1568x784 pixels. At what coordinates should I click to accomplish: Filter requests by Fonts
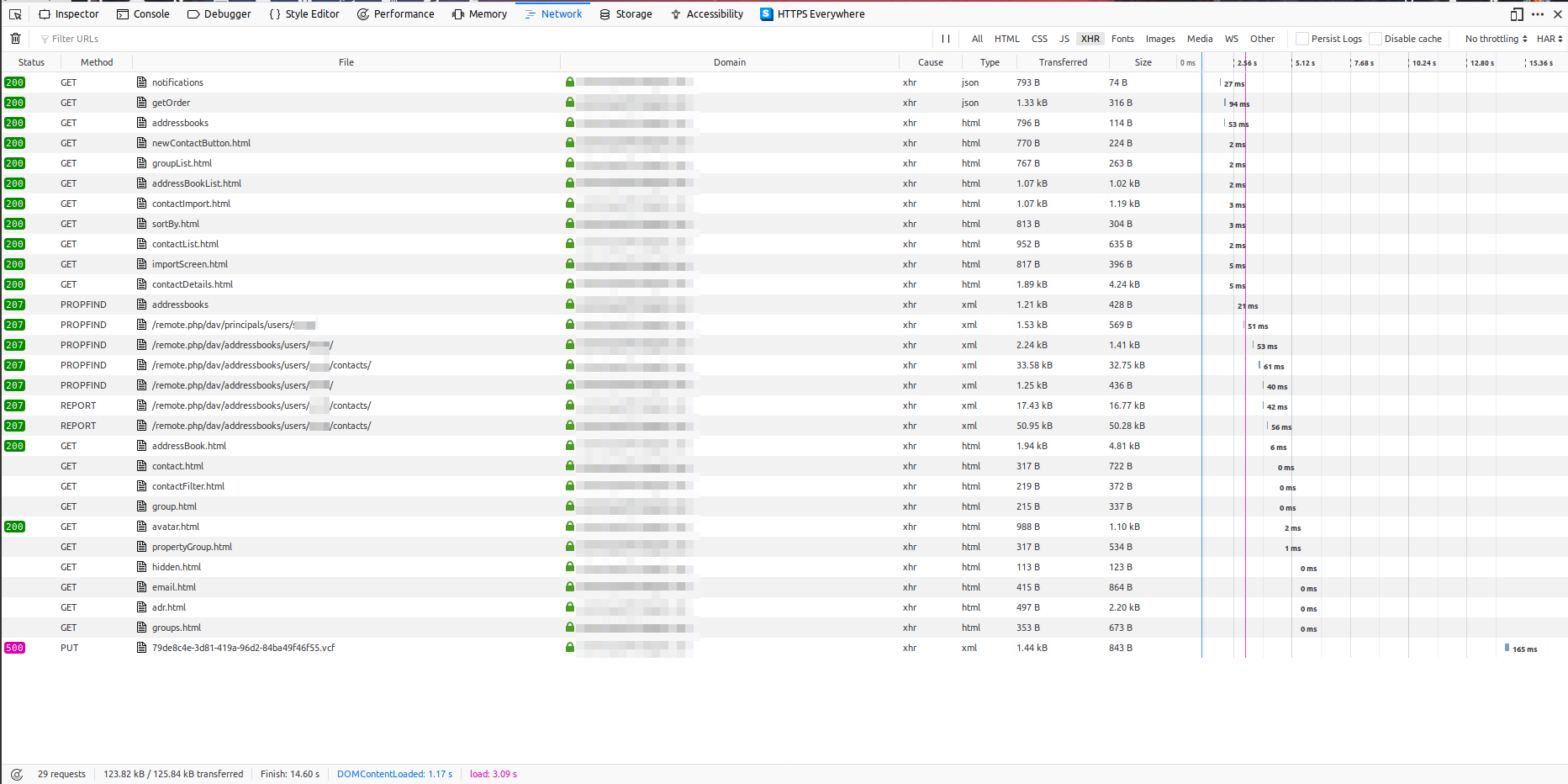tap(1122, 39)
